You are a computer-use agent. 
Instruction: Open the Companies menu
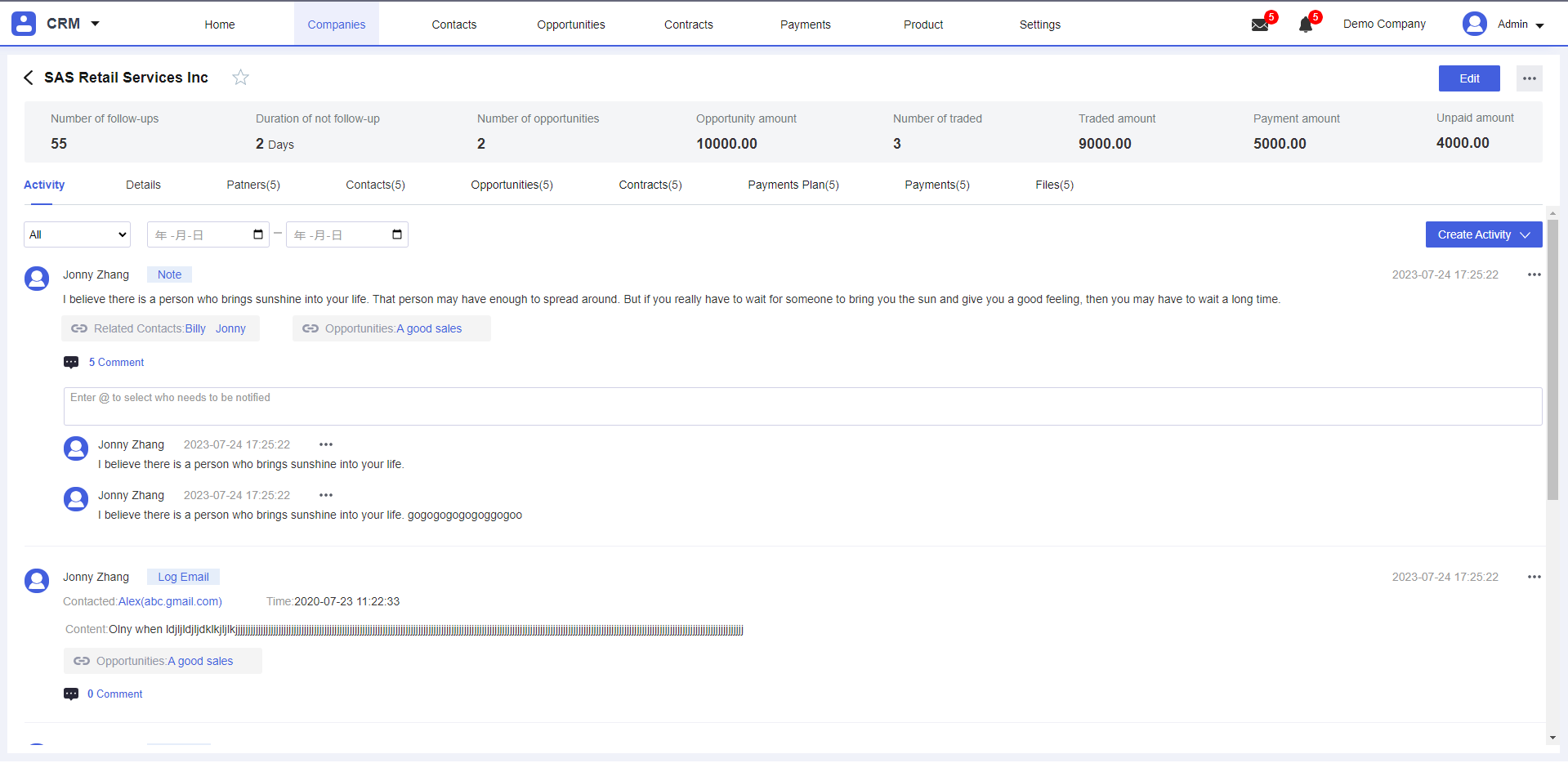point(337,25)
